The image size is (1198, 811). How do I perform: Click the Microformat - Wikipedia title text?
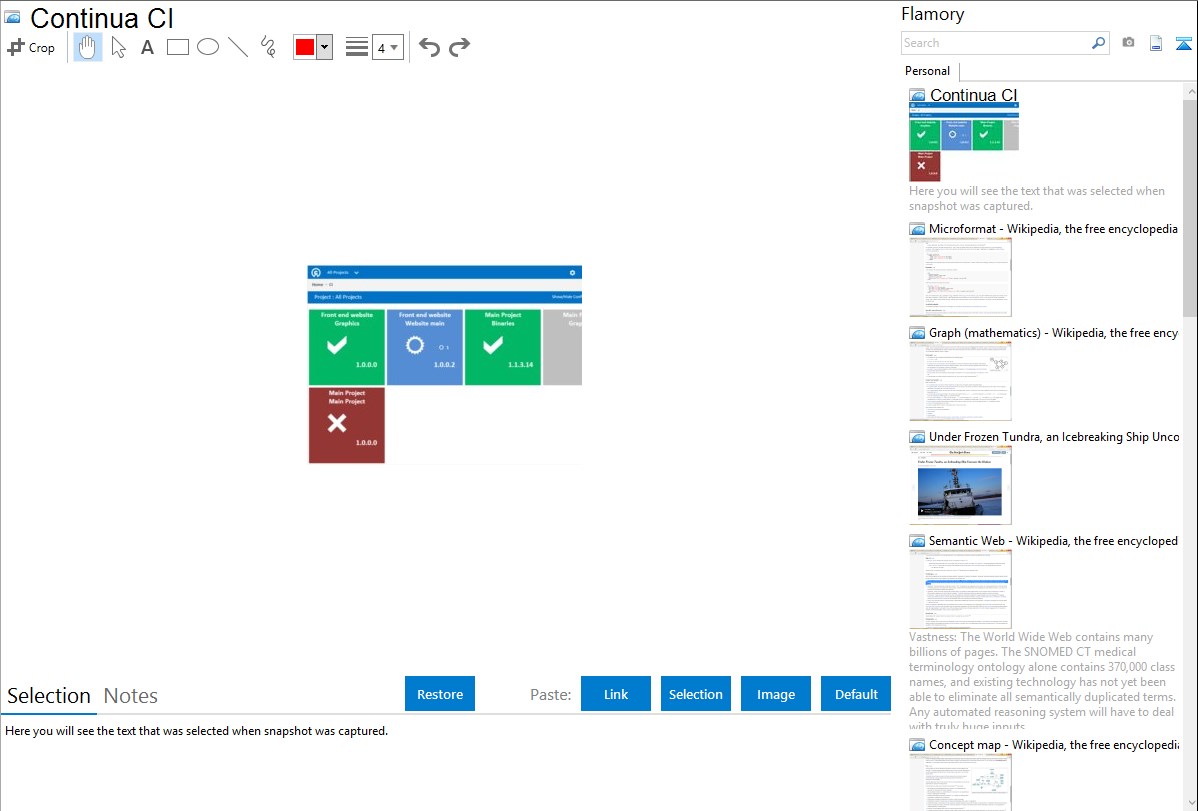pyautogui.click(x=1053, y=229)
